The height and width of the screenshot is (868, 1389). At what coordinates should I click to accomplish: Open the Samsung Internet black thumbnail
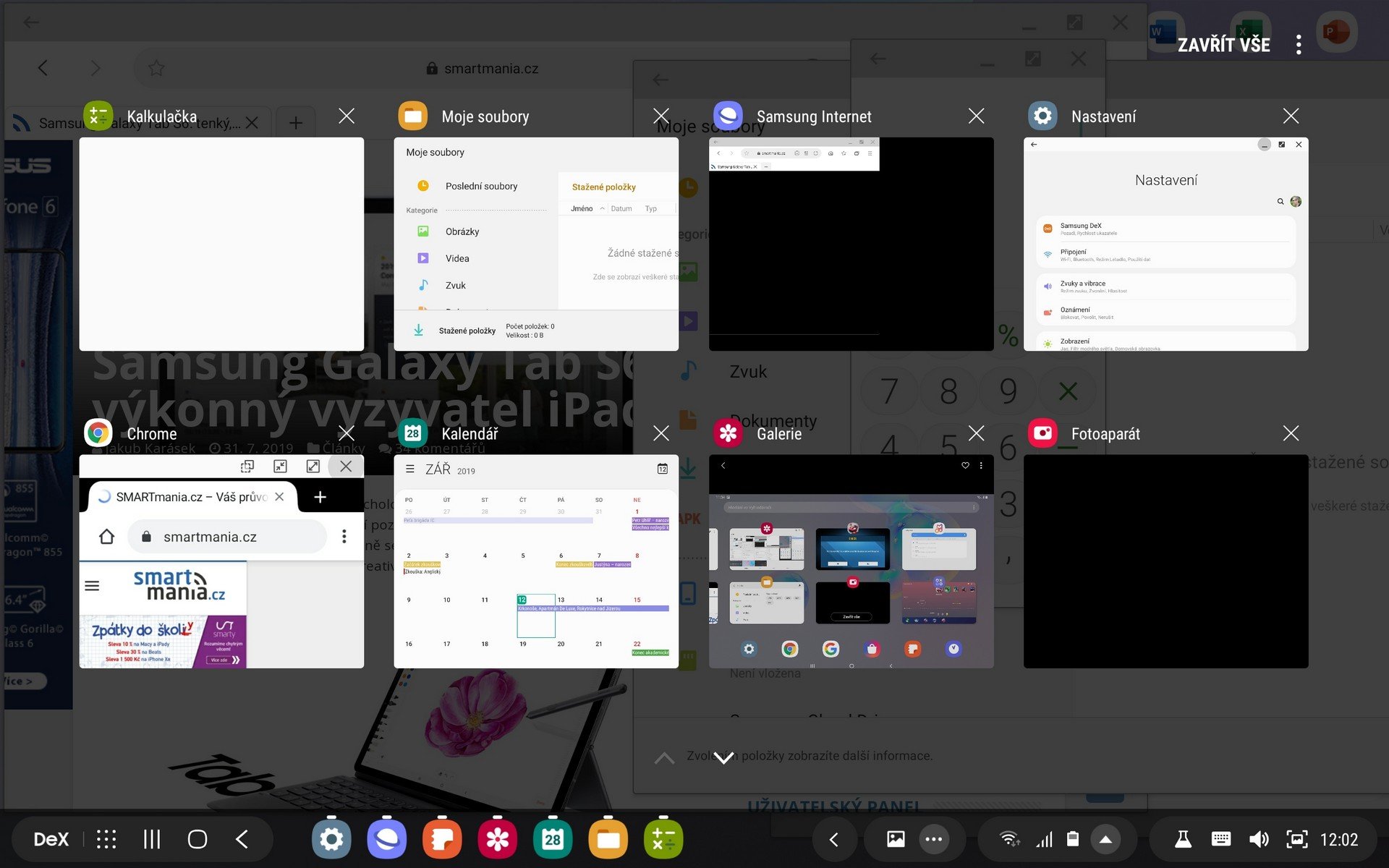pos(851,244)
